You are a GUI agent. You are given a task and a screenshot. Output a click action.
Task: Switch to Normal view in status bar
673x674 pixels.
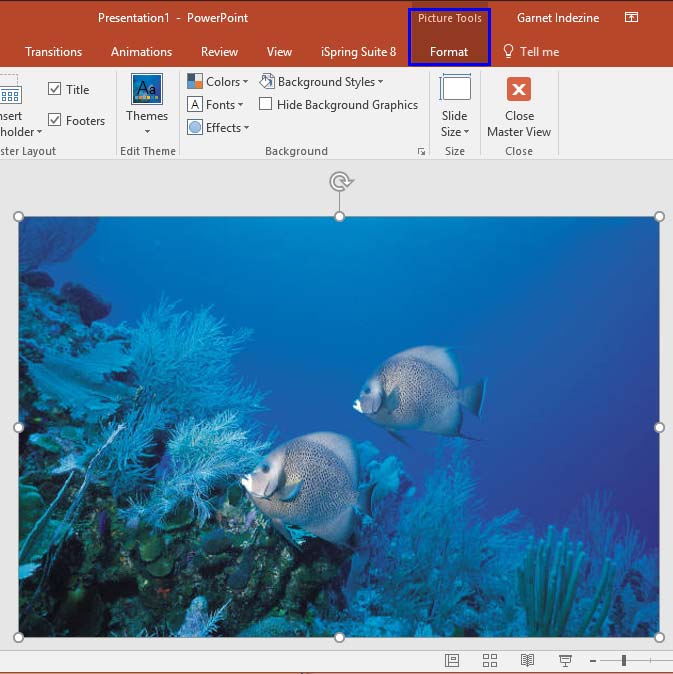[x=452, y=660]
